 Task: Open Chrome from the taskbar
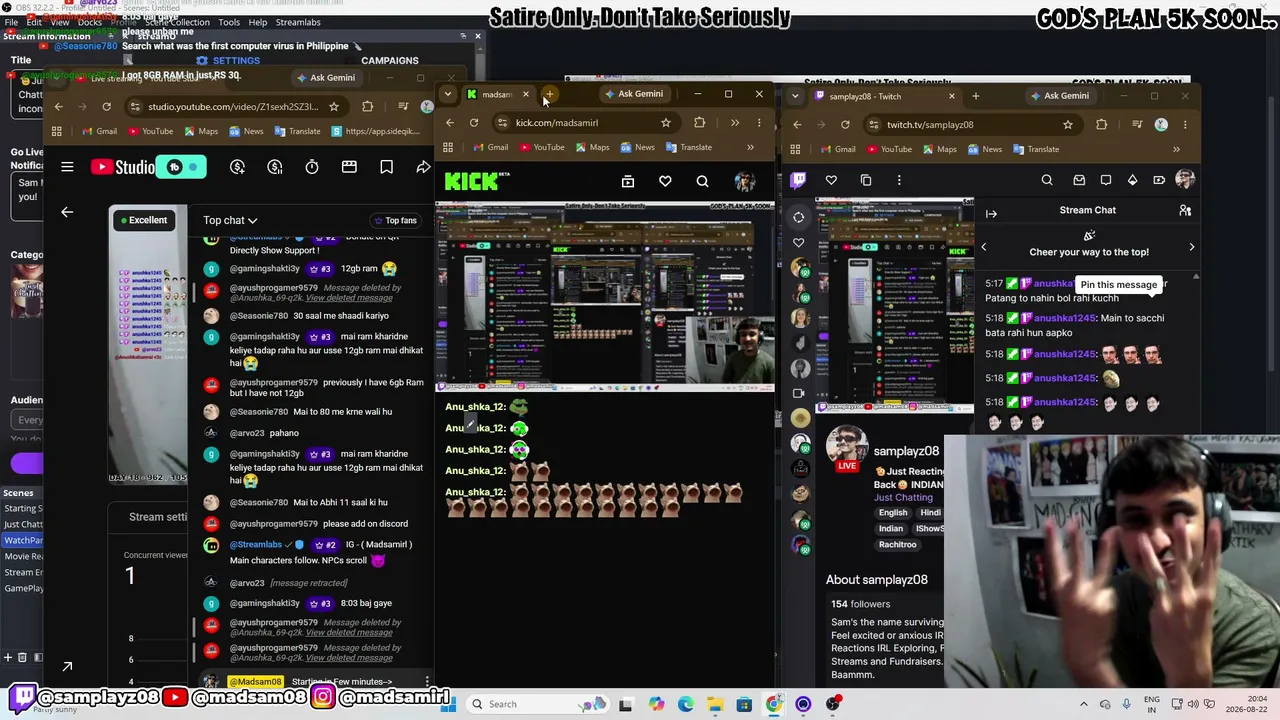774,704
